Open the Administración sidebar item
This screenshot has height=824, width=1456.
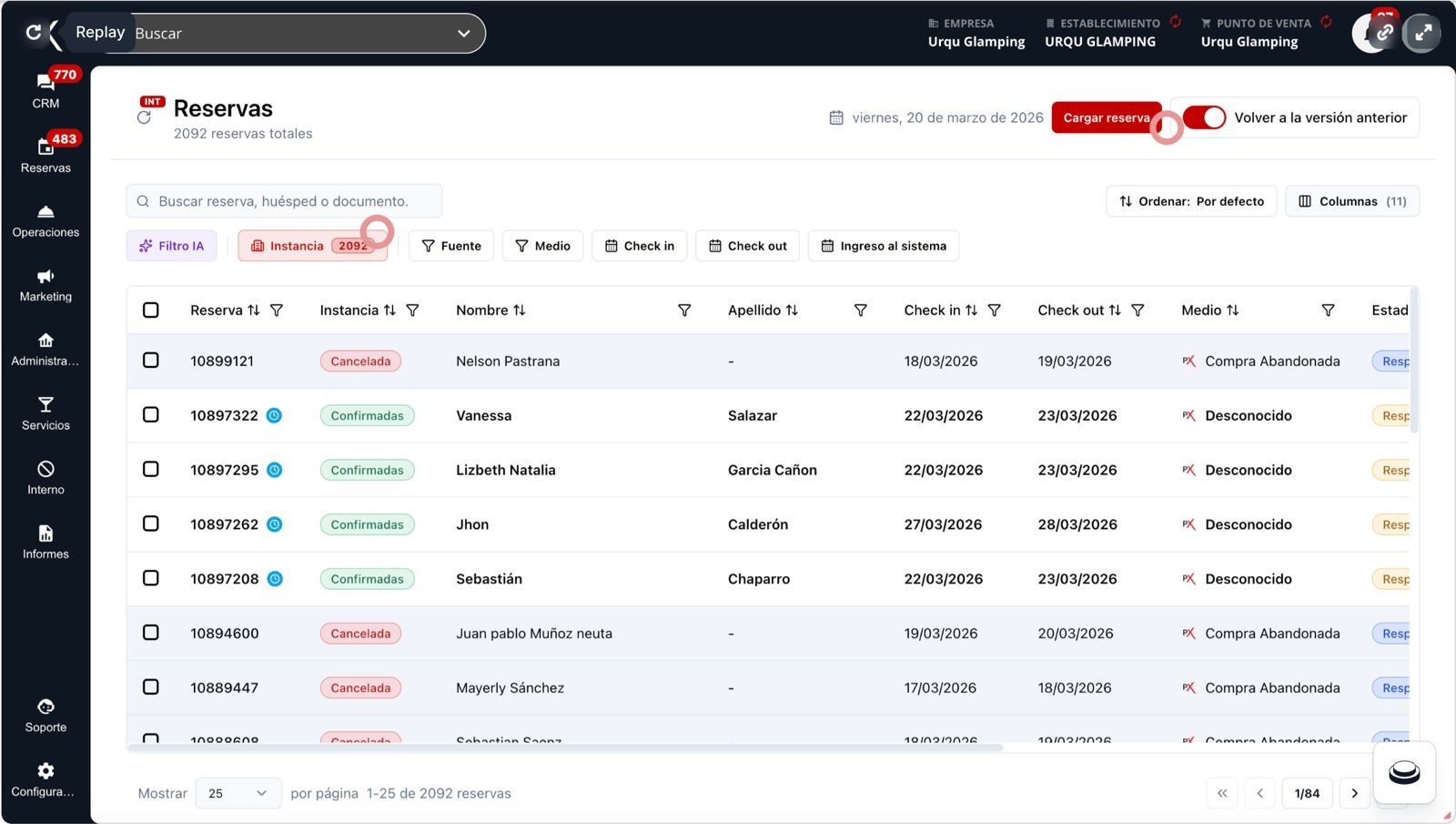point(45,350)
